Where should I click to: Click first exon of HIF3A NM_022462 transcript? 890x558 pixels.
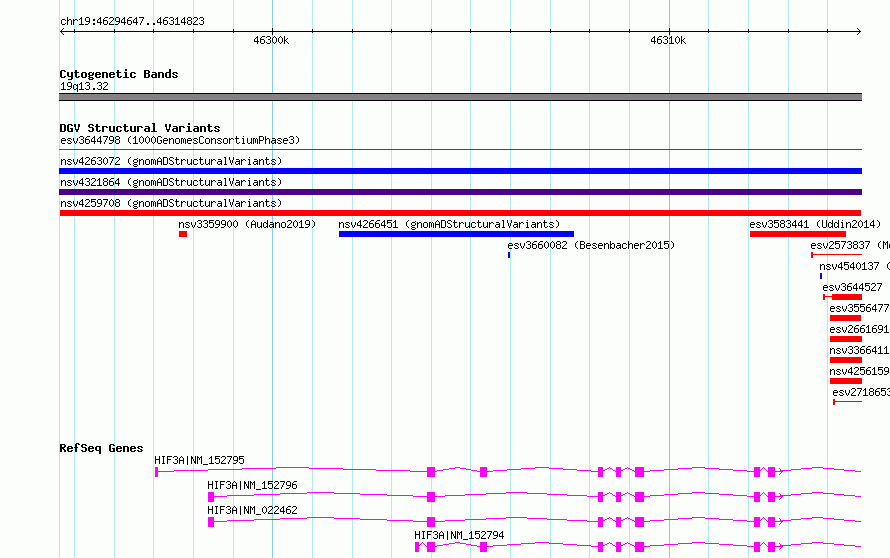pos(211,522)
